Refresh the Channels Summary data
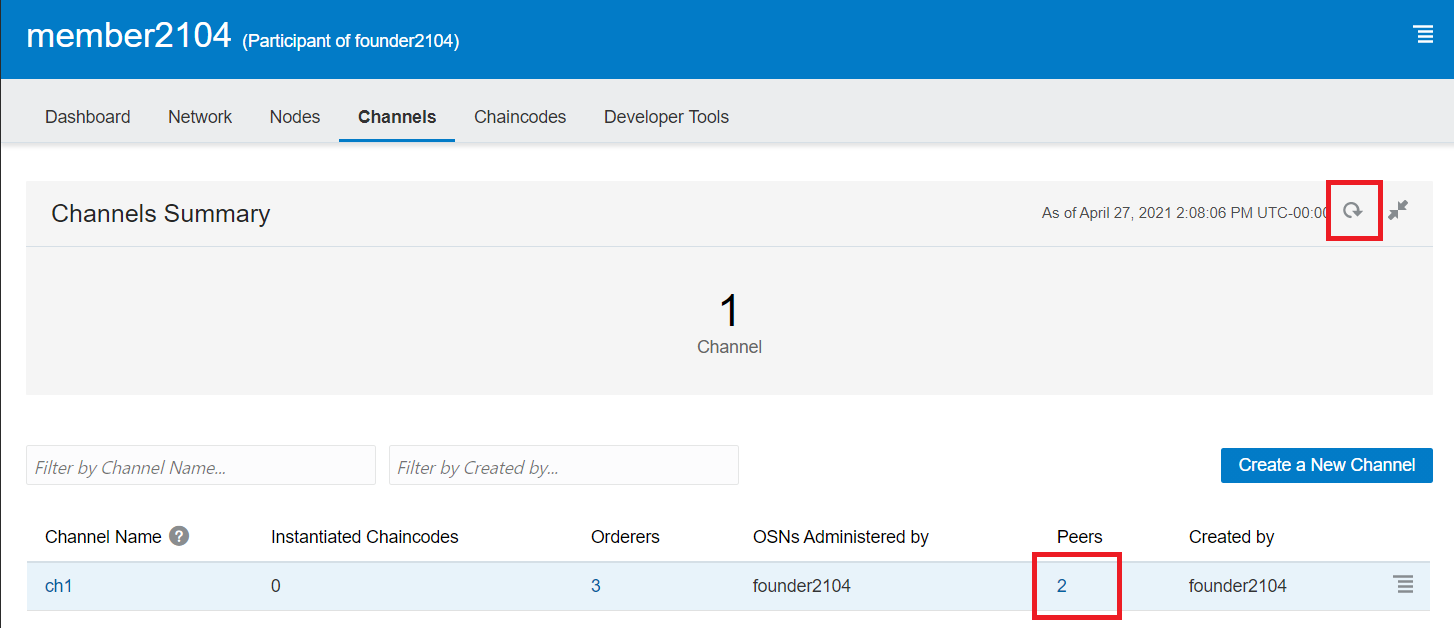 1353,210
